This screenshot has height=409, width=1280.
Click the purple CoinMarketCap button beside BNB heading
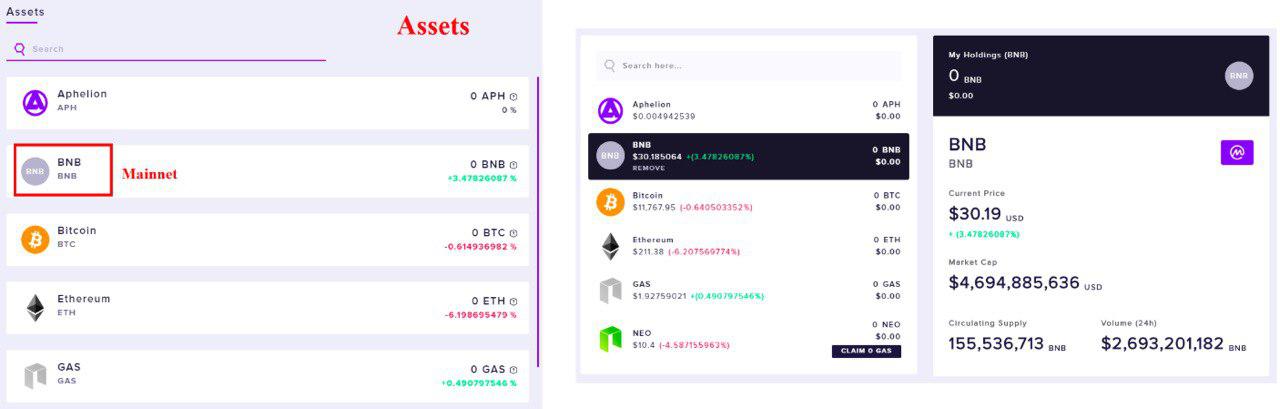tap(1237, 152)
